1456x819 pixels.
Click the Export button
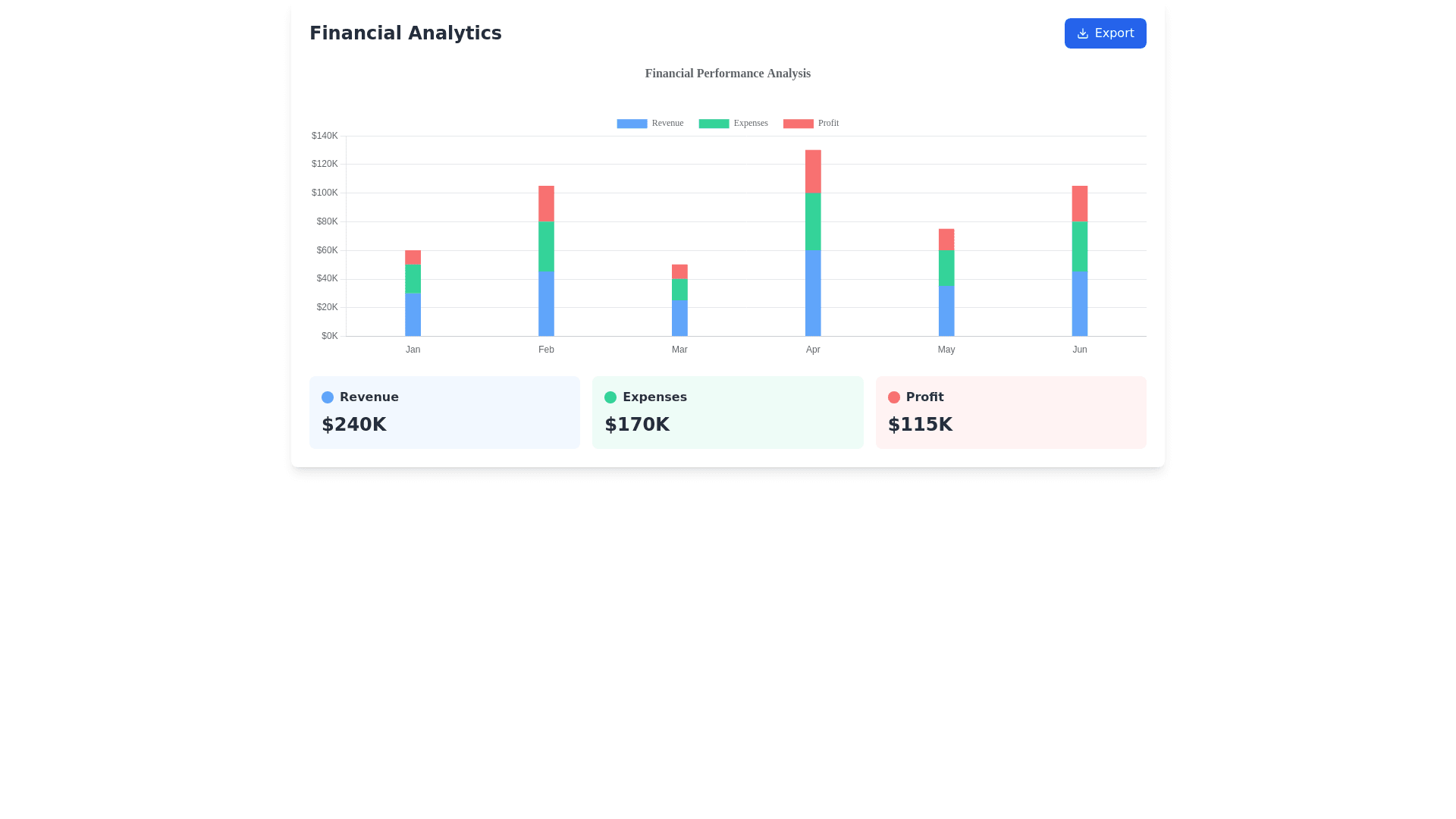1105,33
